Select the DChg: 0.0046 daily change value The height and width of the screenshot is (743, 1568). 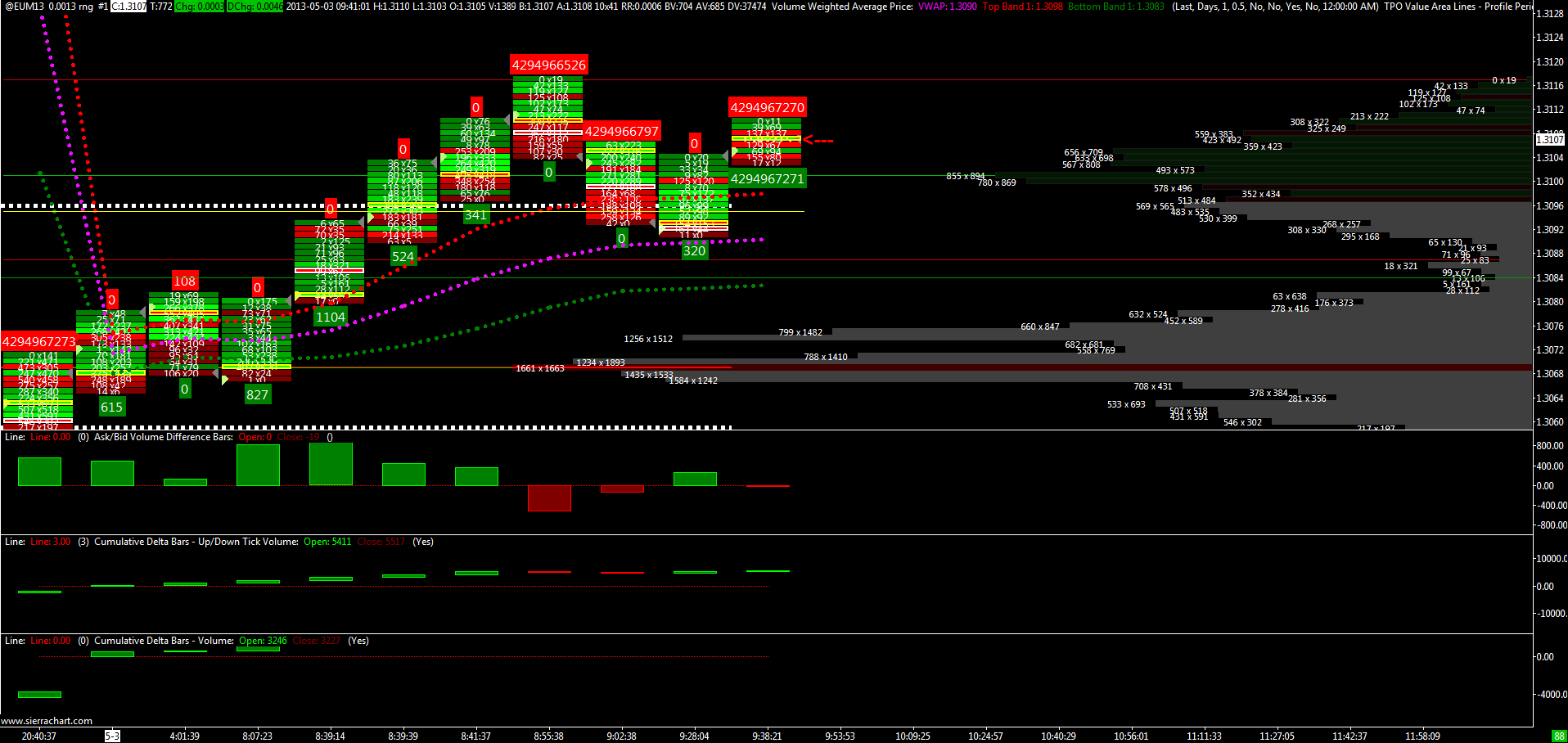coord(255,7)
